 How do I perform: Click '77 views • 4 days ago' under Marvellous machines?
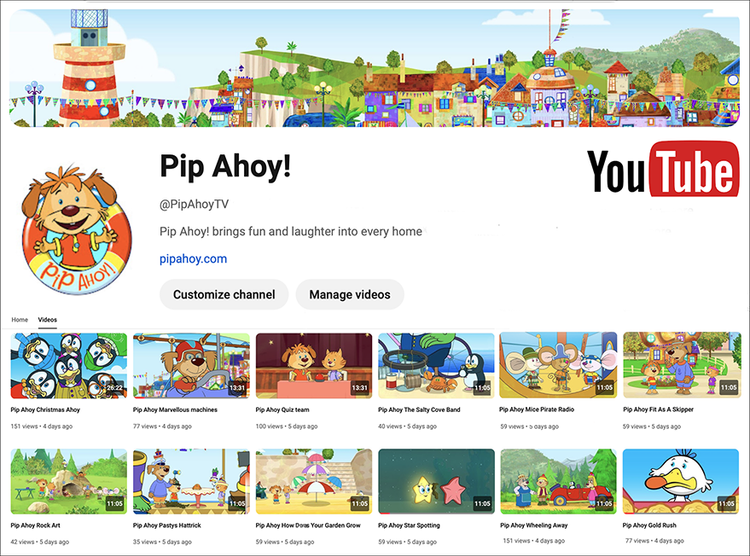coord(163,426)
